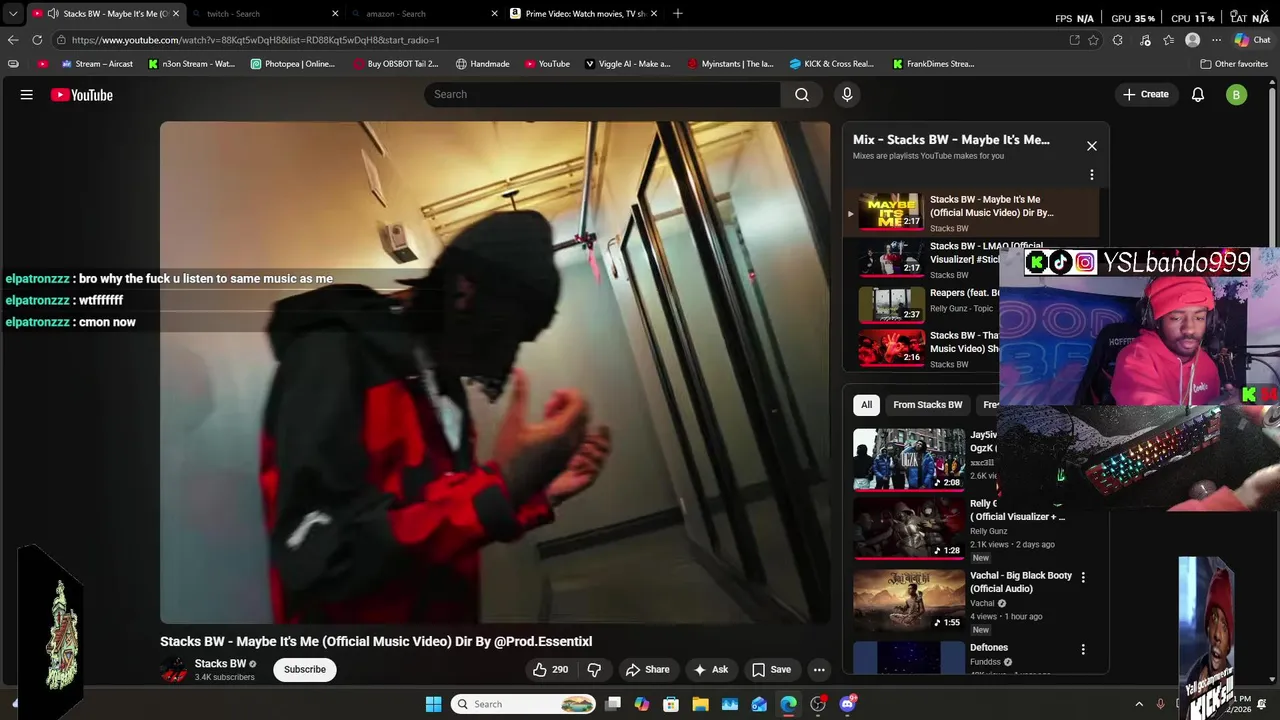This screenshot has width=1280, height=720.
Task: Play the Maybe It's Me playlist thumbnail
Action: [x=891, y=212]
